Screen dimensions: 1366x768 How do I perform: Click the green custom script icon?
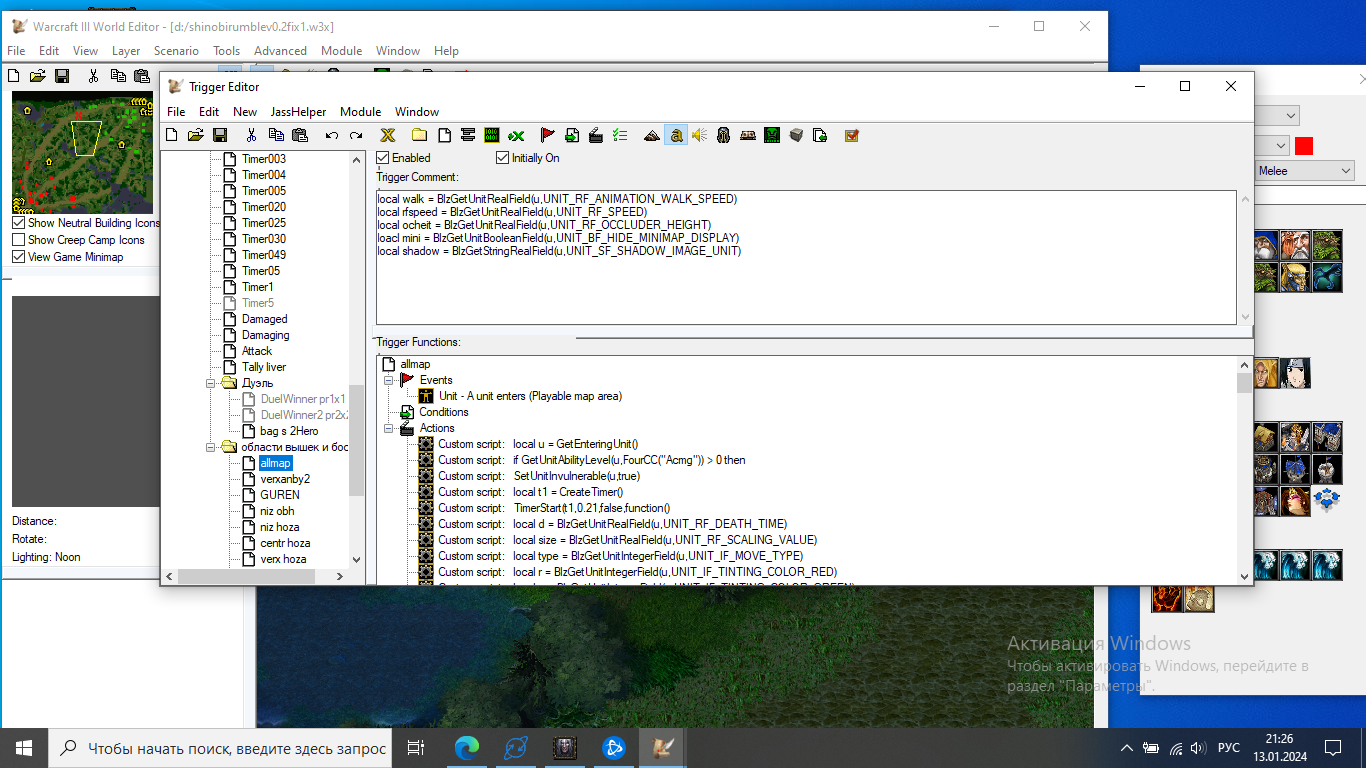[x=492, y=136]
